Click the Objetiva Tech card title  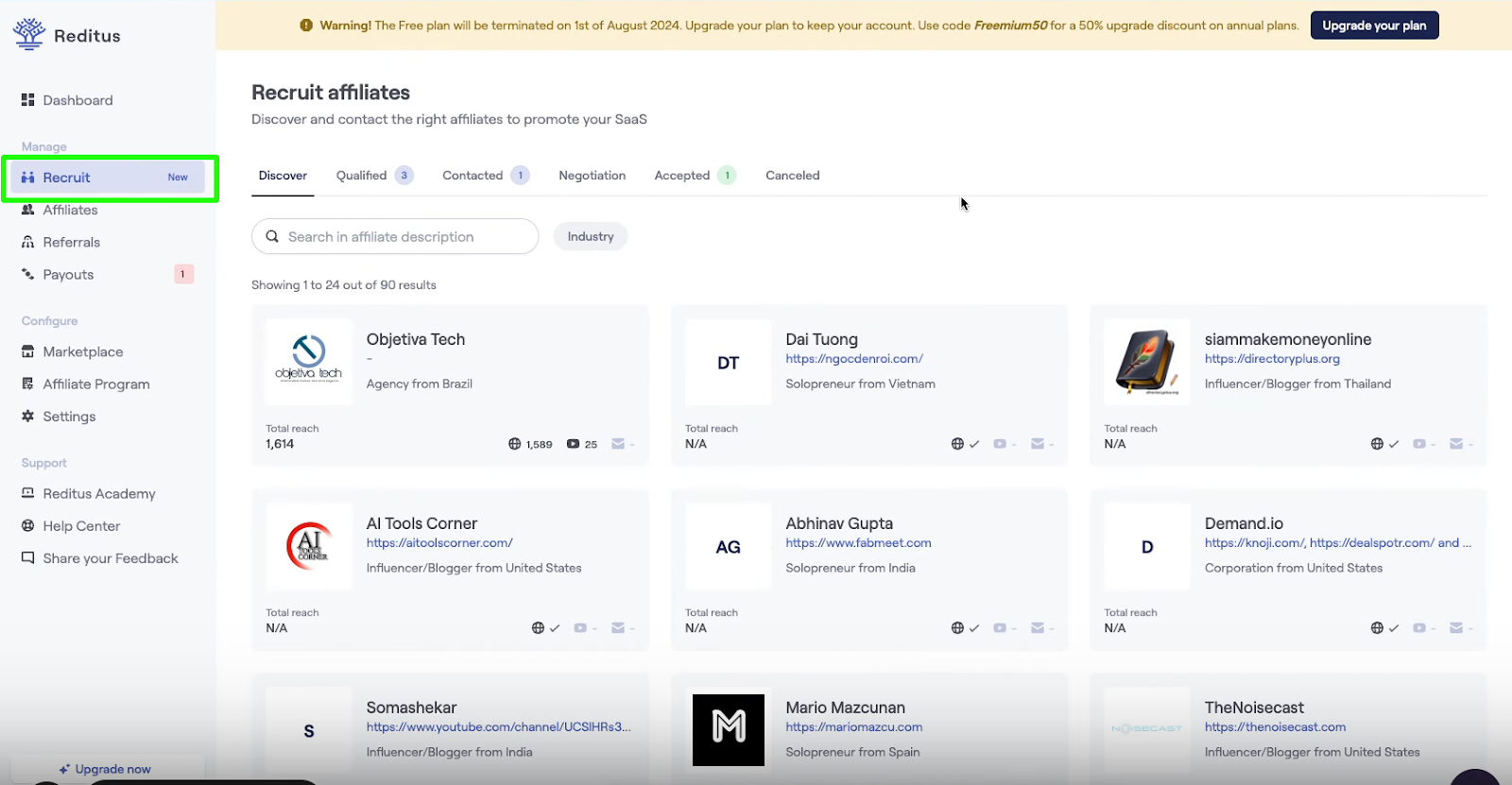[x=416, y=339]
